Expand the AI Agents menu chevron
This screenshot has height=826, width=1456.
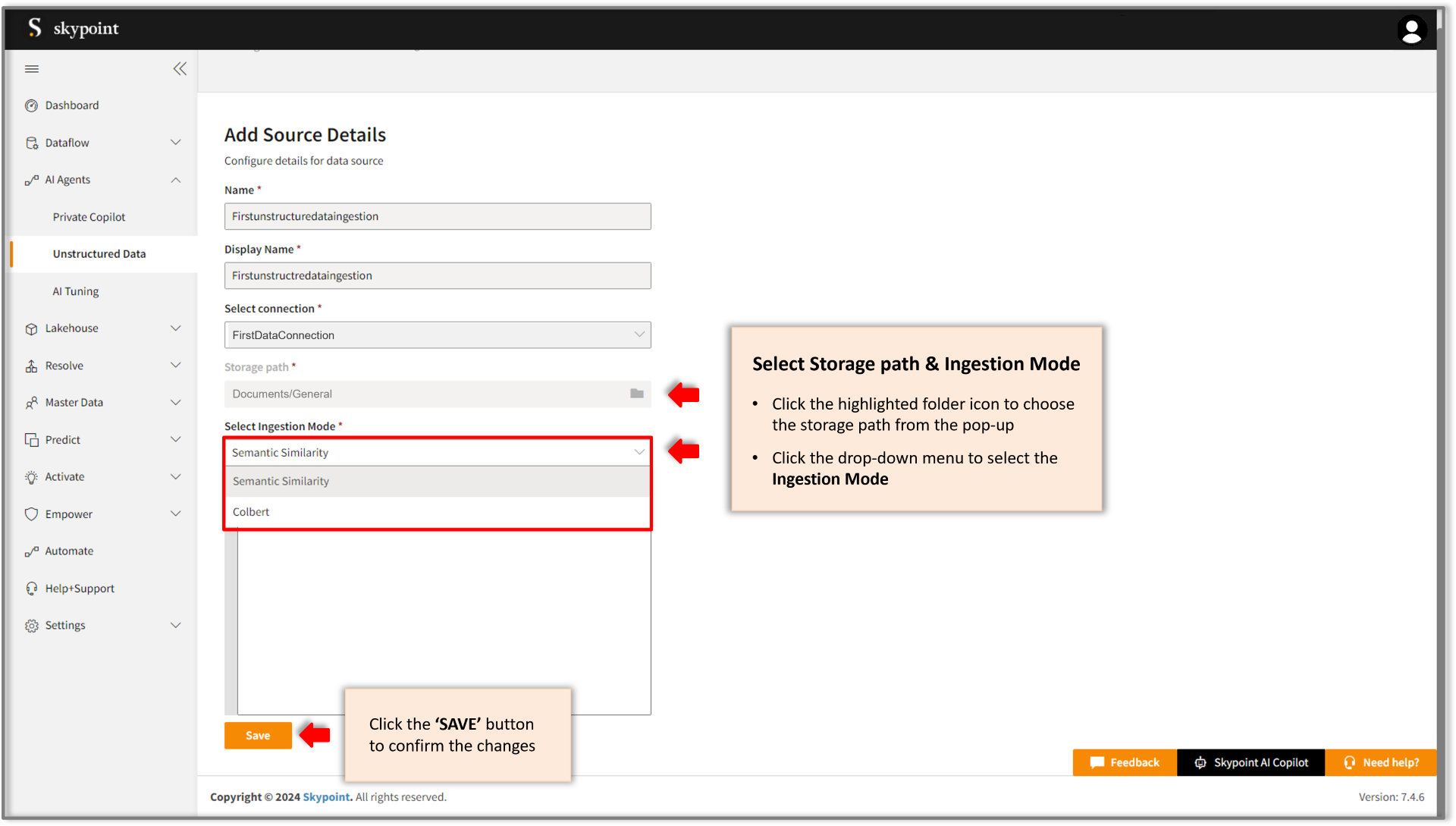click(175, 180)
